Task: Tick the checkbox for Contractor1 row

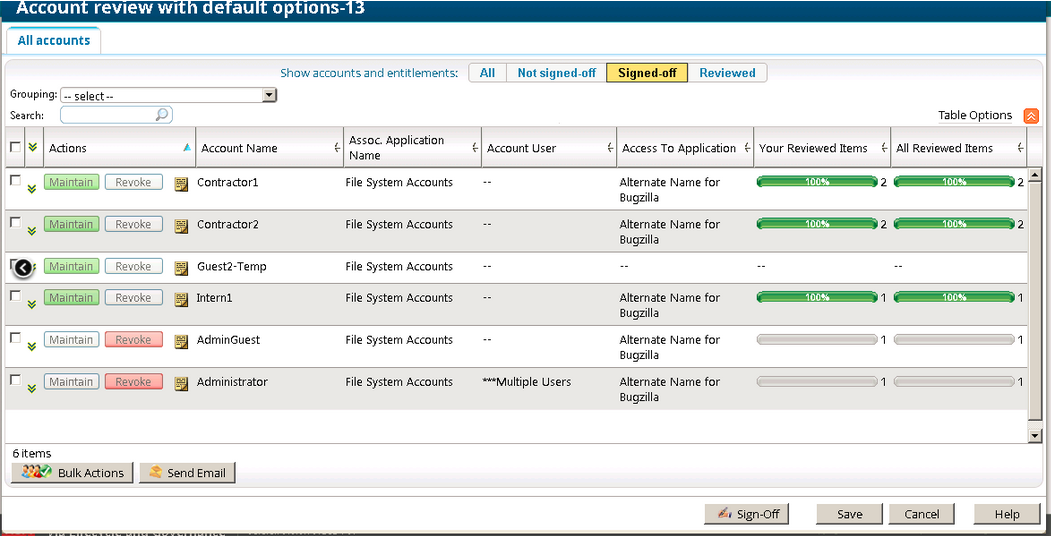Action: pos(15,181)
